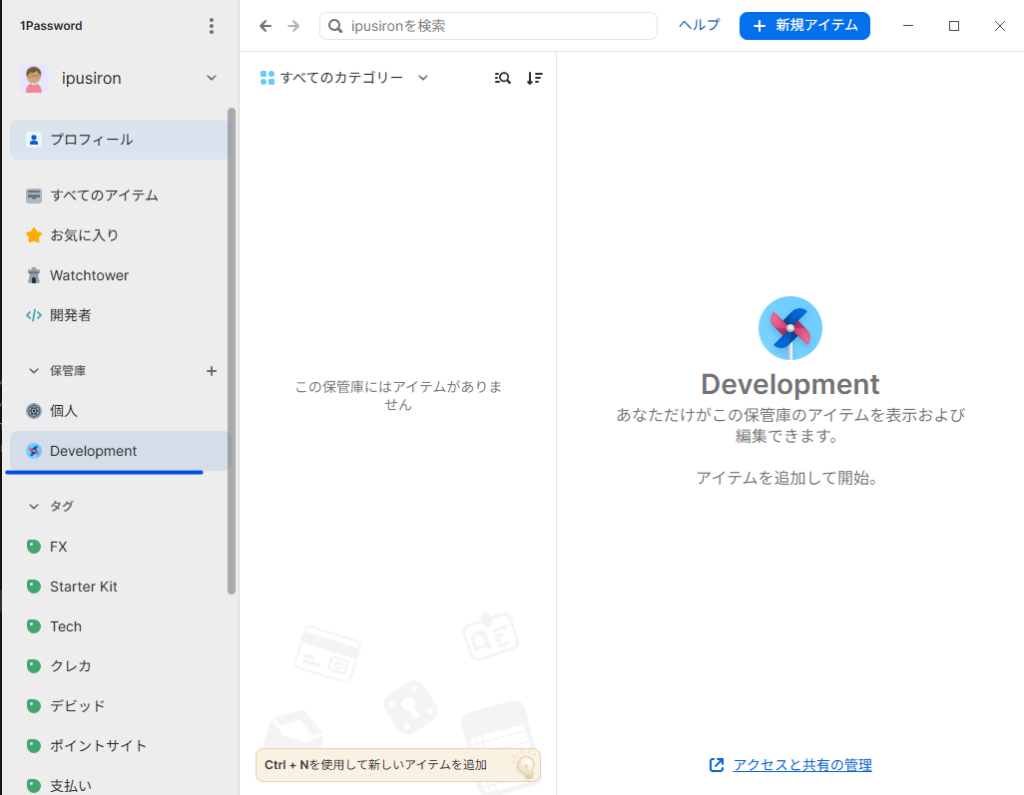The height and width of the screenshot is (795, 1024).
Task: Expand the ipusiron account dropdown
Action: click(211, 78)
